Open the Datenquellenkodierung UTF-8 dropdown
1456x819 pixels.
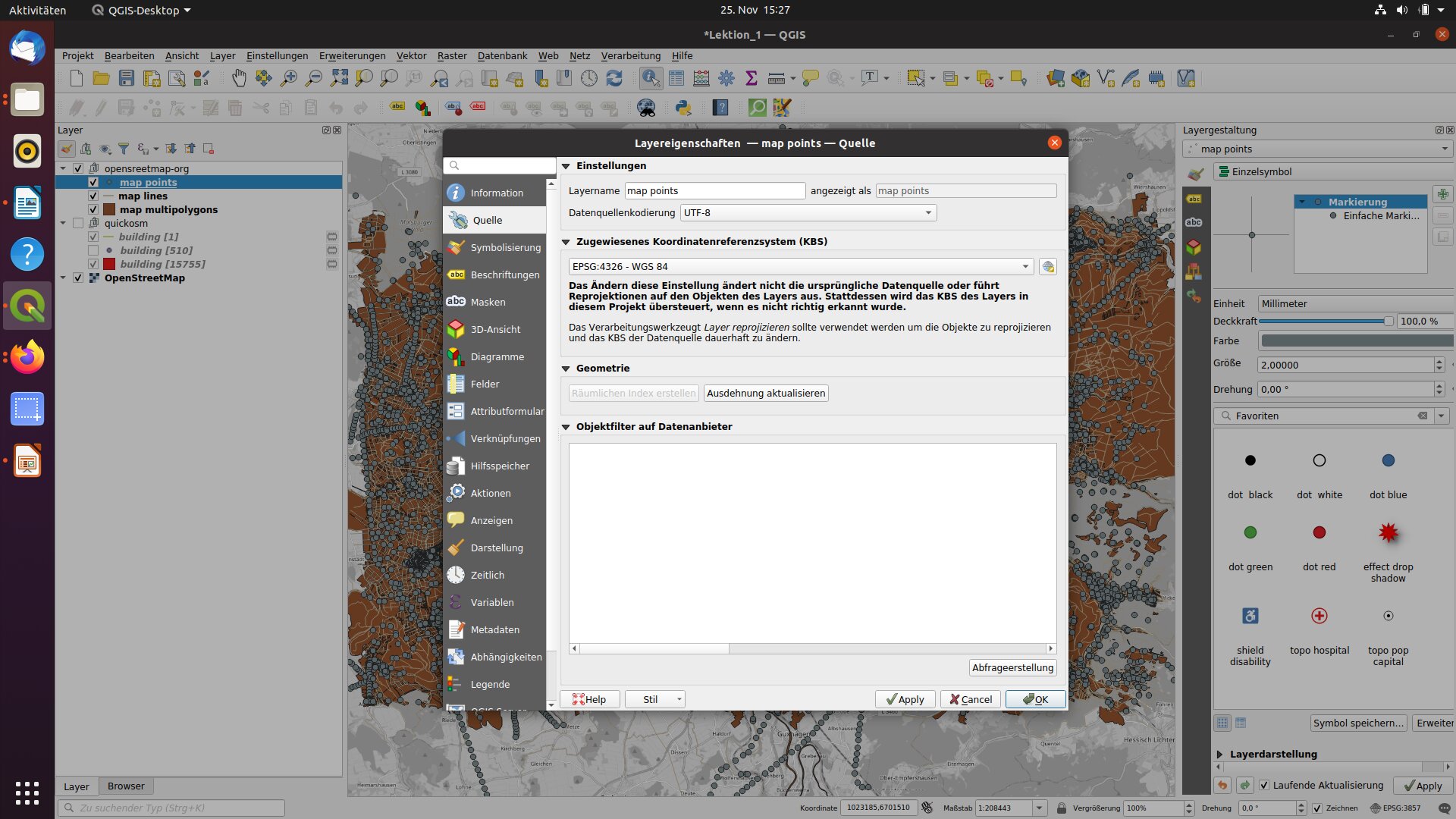pyautogui.click(x=808, y=213)
